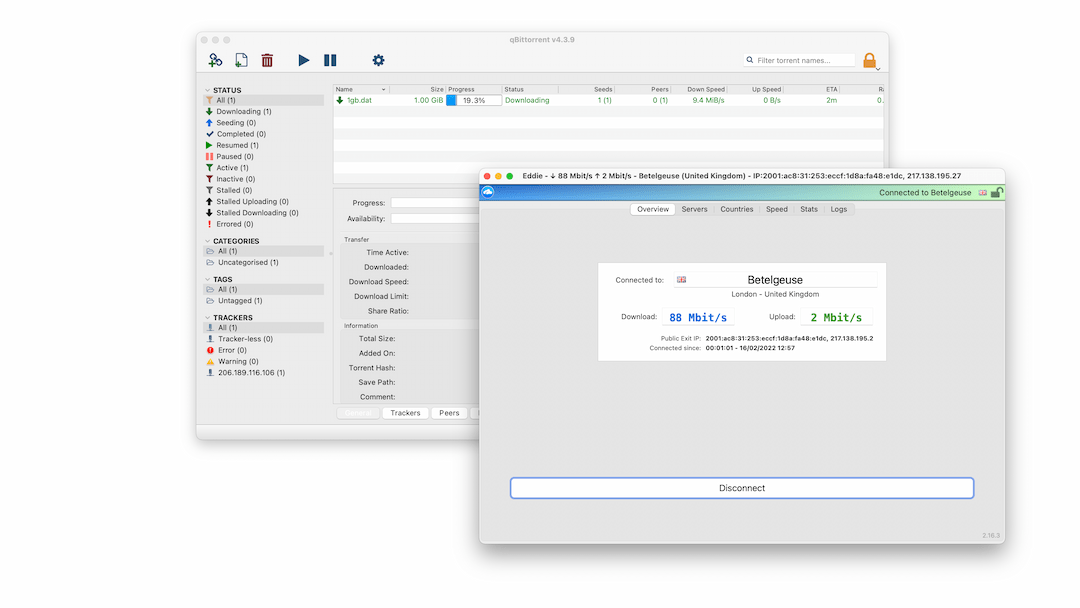This screenshot has height=608, width=1080.
Task: Select Stalled (0) status filter
Action: click(x=233, y=190)
